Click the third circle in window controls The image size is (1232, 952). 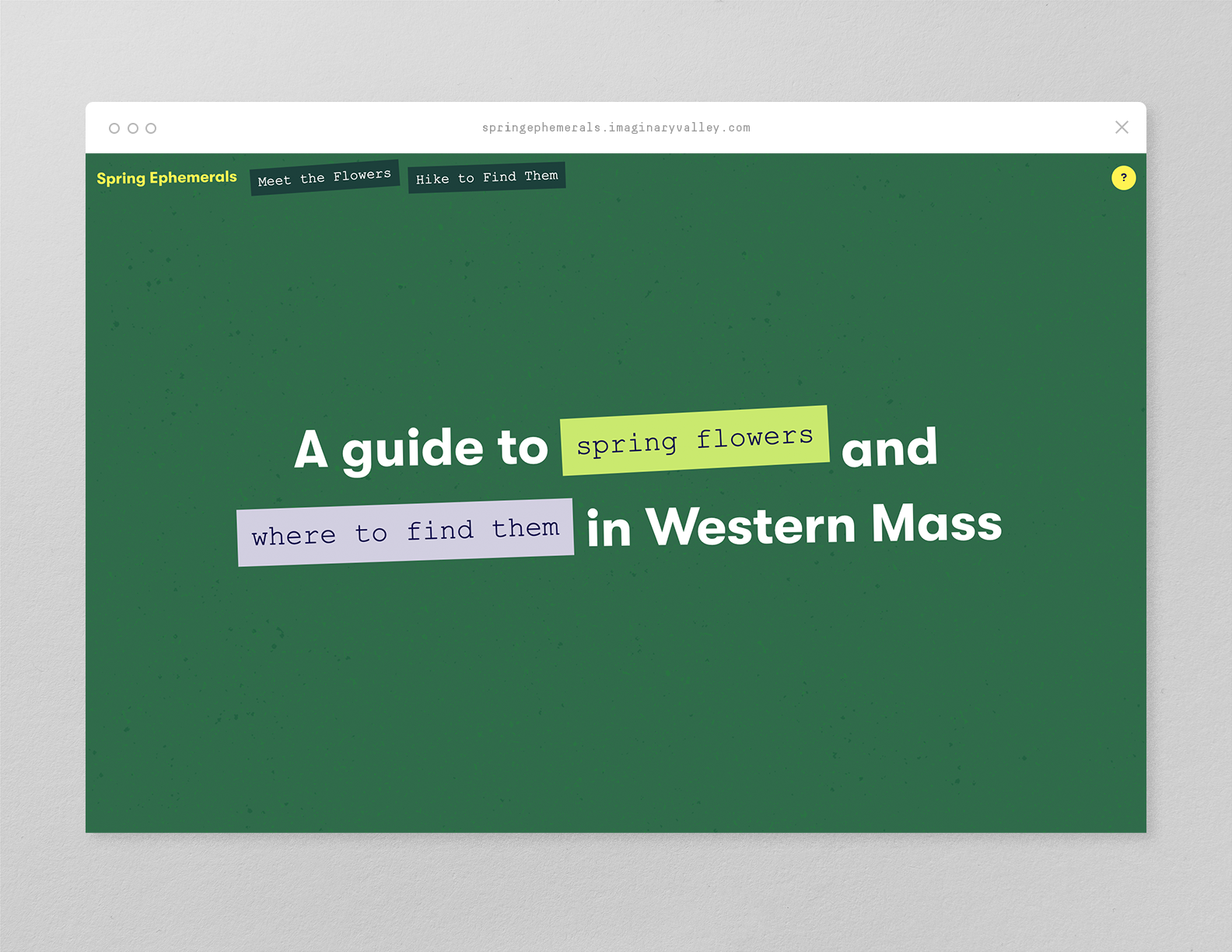click(x=151, y=128)
